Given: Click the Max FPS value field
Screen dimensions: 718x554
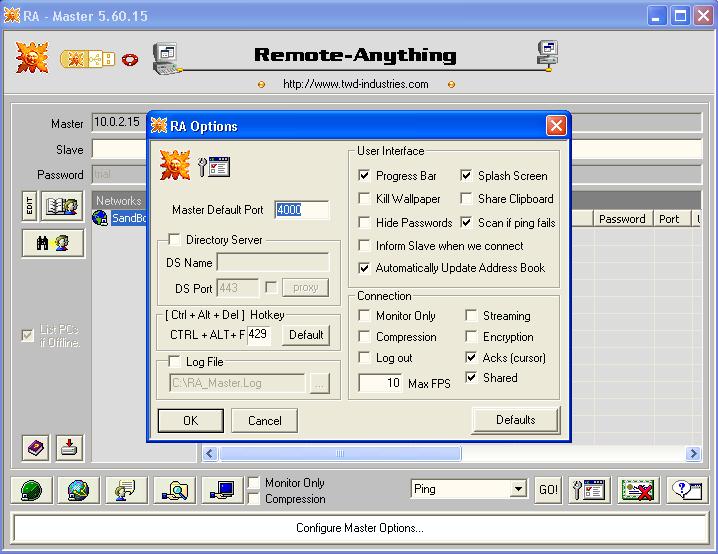Looking at the screenshot, I should pos(380,383).
